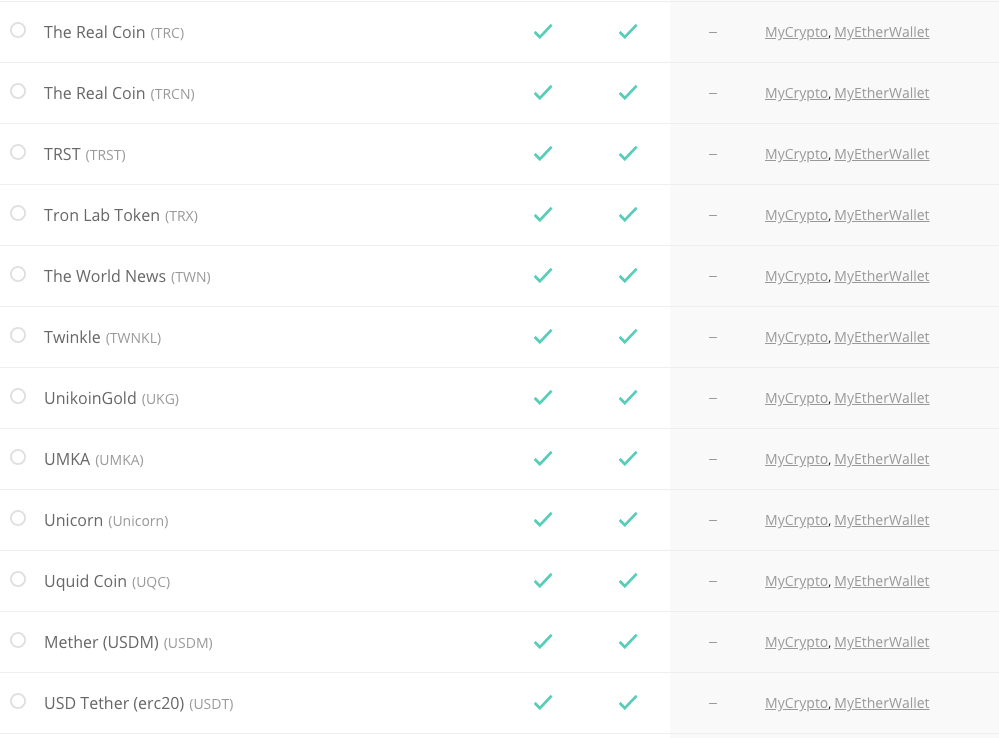This screenshot has height=738, width=999.
Task: Choose the Tron Lab Token radio option
Action: pyautogui.click(x=18, y=213)
